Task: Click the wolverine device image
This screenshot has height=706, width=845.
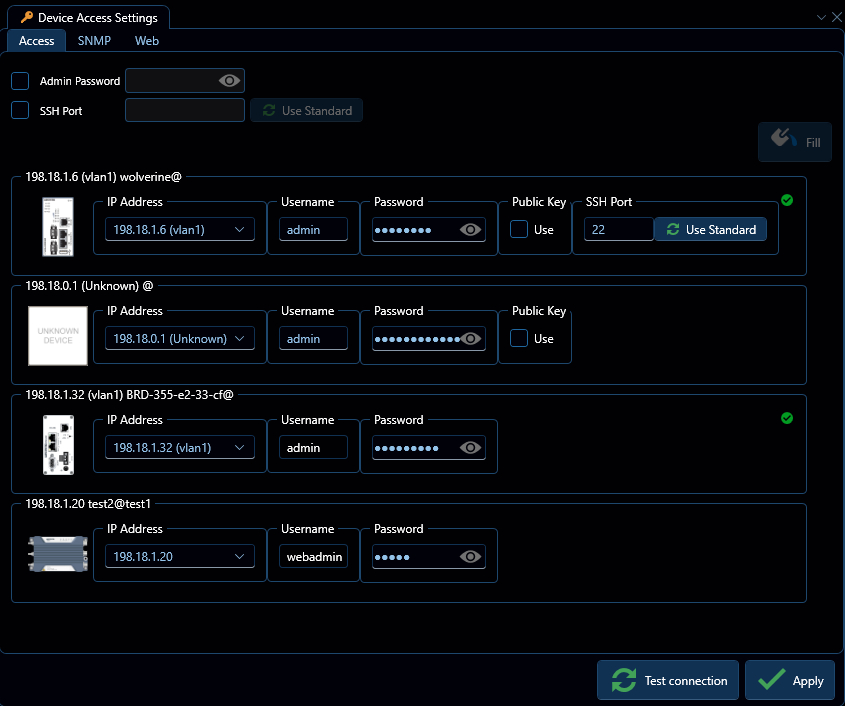Action: 58,226
